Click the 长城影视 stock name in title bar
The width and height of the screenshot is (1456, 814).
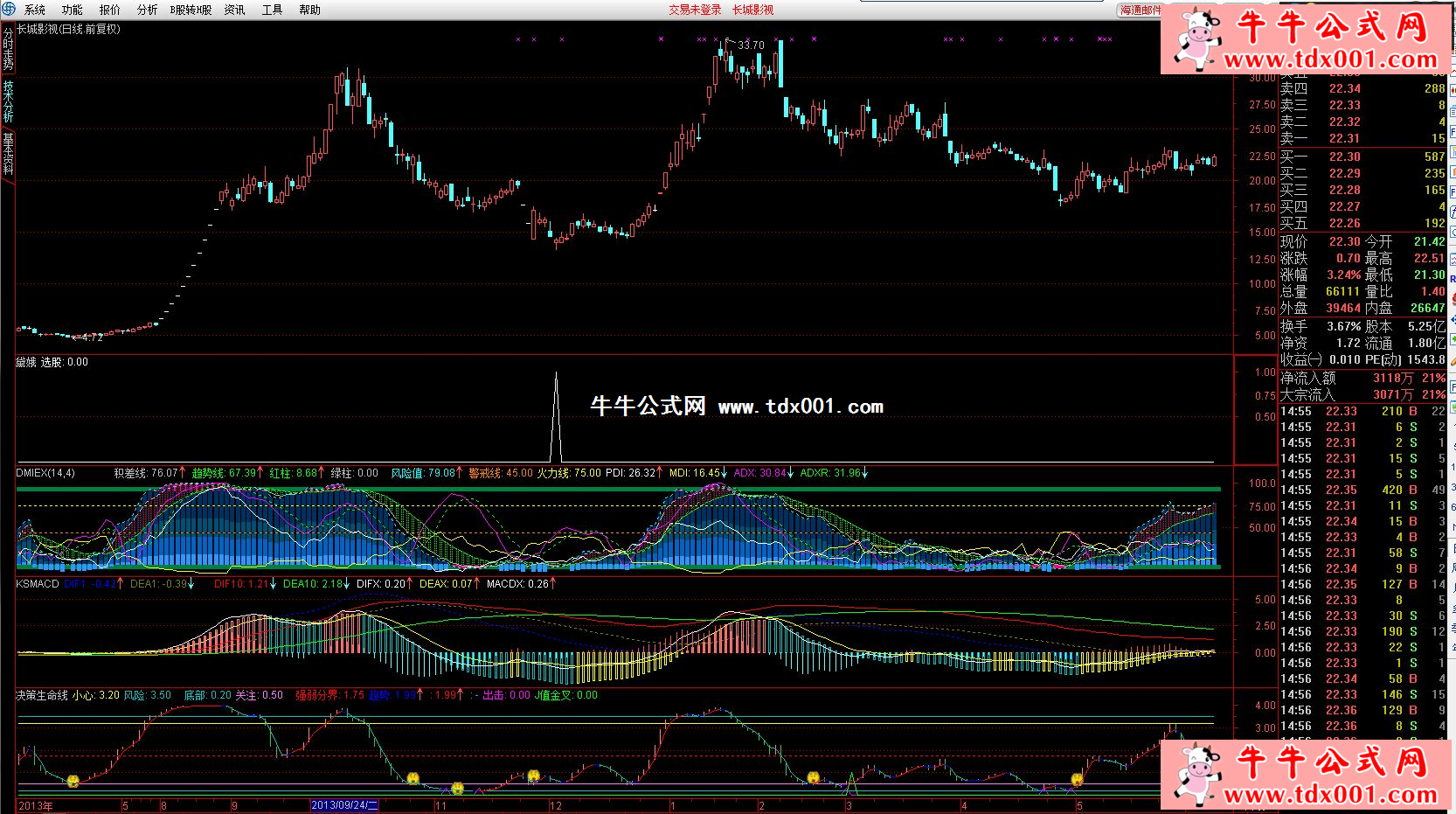click(753, 10)
